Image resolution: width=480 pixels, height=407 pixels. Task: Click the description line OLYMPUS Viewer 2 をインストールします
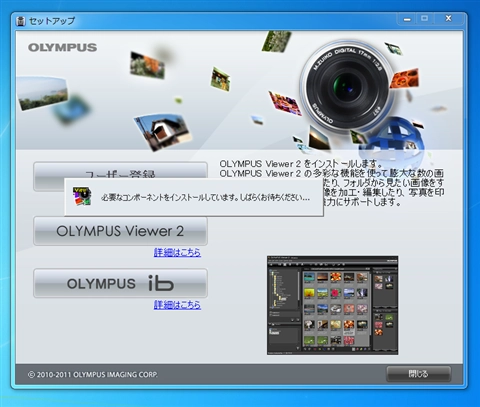(x=301, y=164)
